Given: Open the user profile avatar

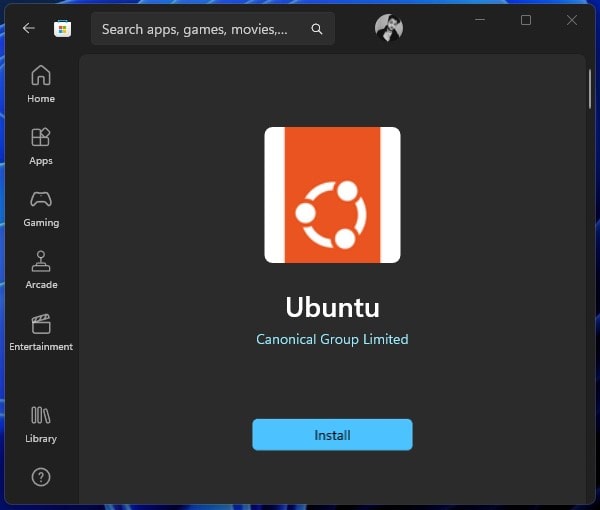Looking at the screenshot, I should (389, 28).
